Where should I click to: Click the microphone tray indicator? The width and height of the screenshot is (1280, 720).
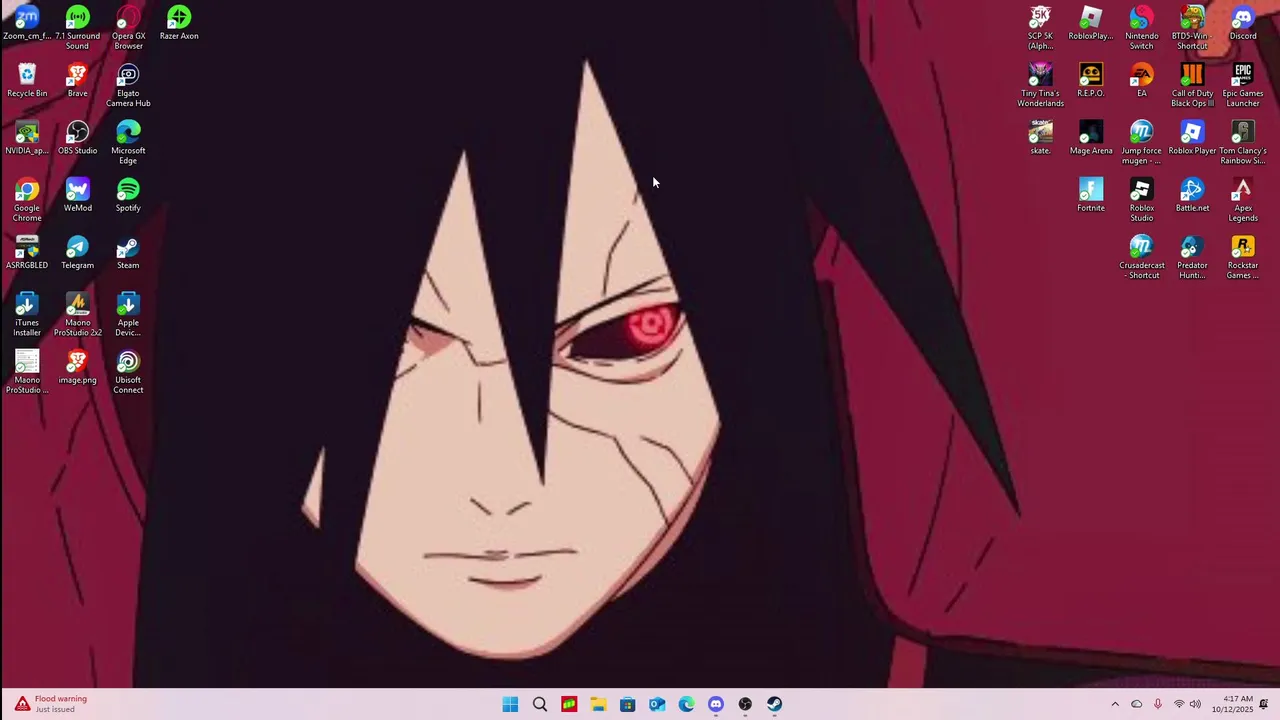click(1158, 704)
